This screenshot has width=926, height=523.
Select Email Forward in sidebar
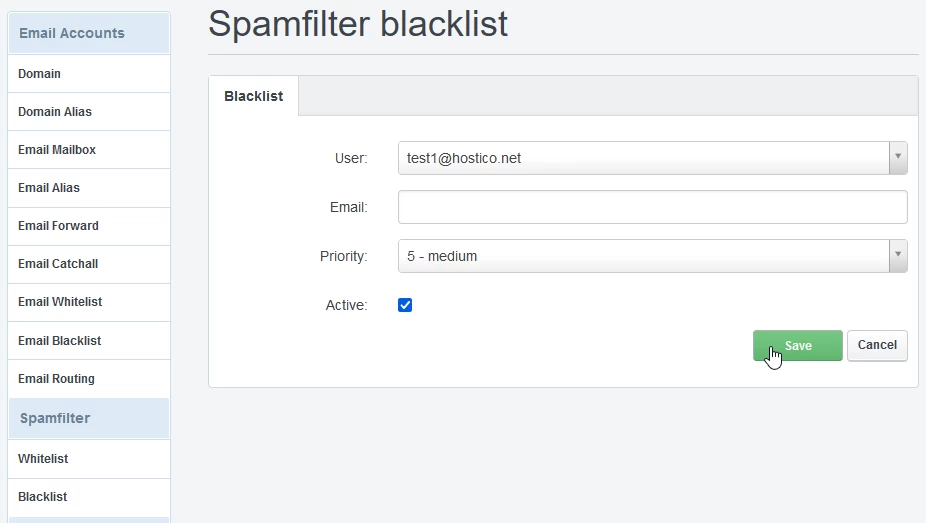(58, 226)
